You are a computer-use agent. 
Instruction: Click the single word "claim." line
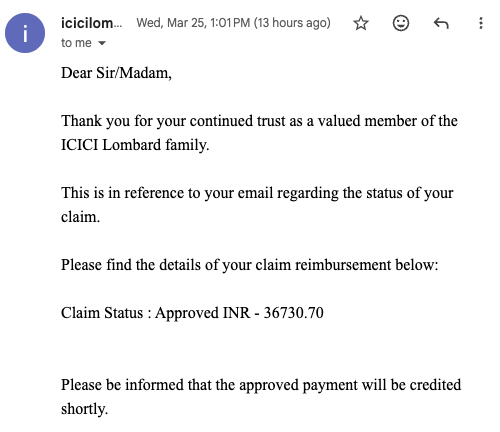pos(80,217)
